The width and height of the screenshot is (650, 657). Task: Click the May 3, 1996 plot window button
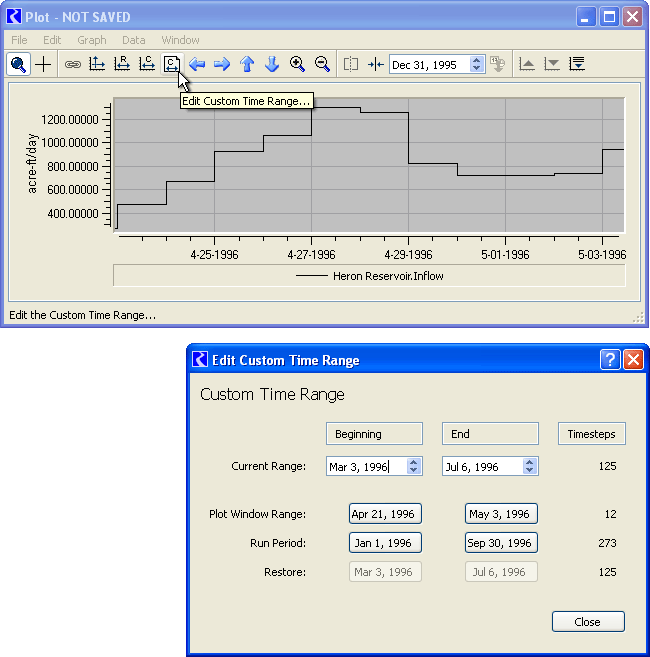[x=501, y=514]
